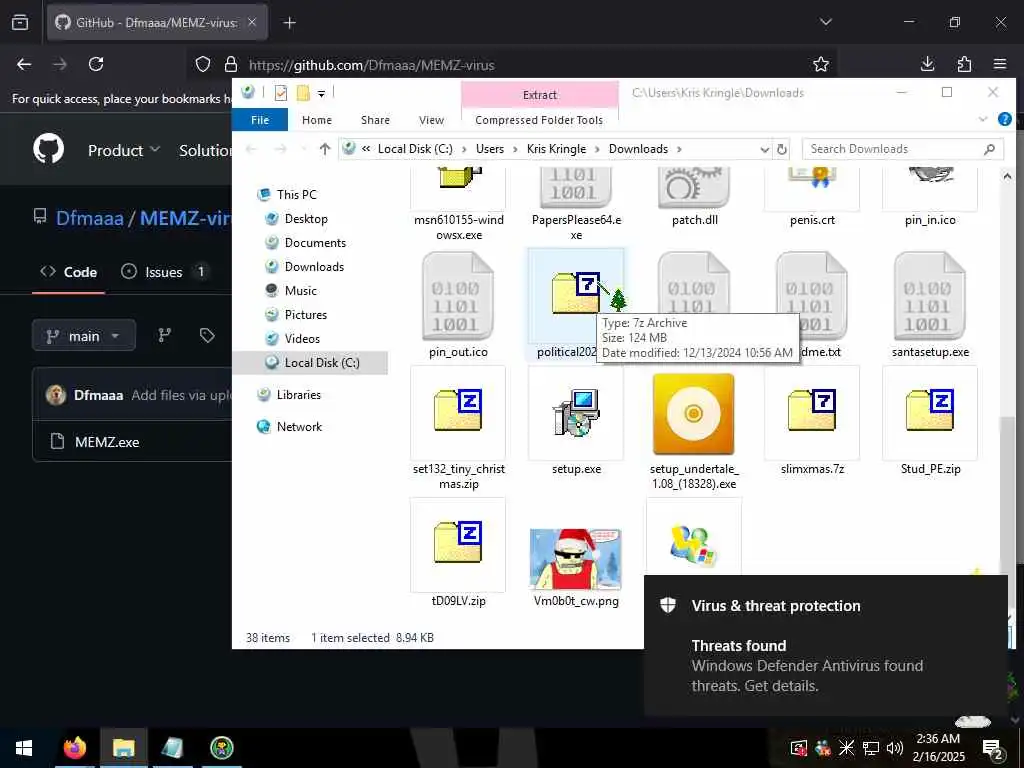
Task: Open Firefox hamburger application menu
Action: [1000, 64]
